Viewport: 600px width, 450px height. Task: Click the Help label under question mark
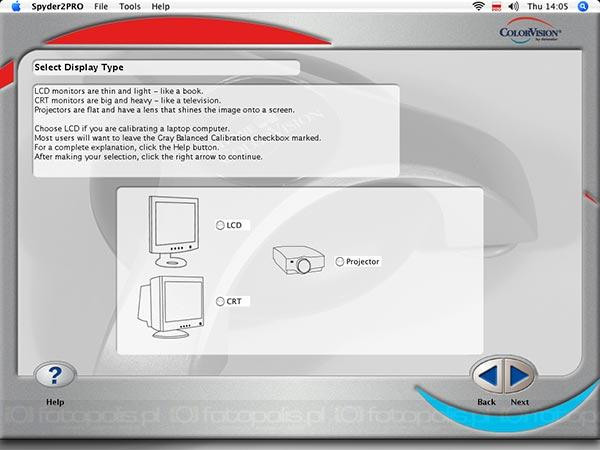pos(55,402)
